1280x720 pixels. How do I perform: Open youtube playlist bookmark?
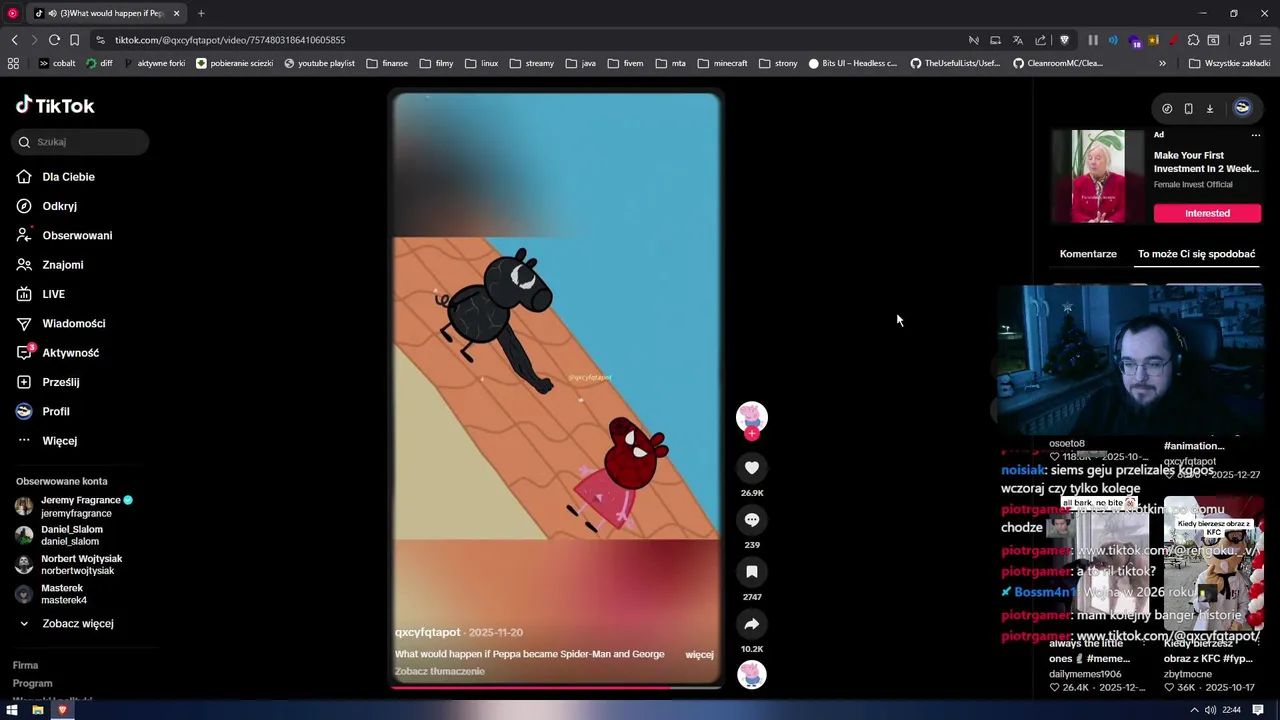pos(319,63)
